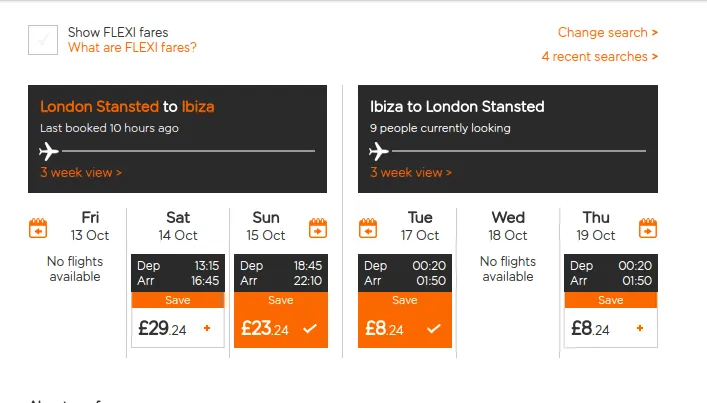Open 'What are FLEXI fares?' link
This screenshot has width=707, height=403.
tap(132, 47)
